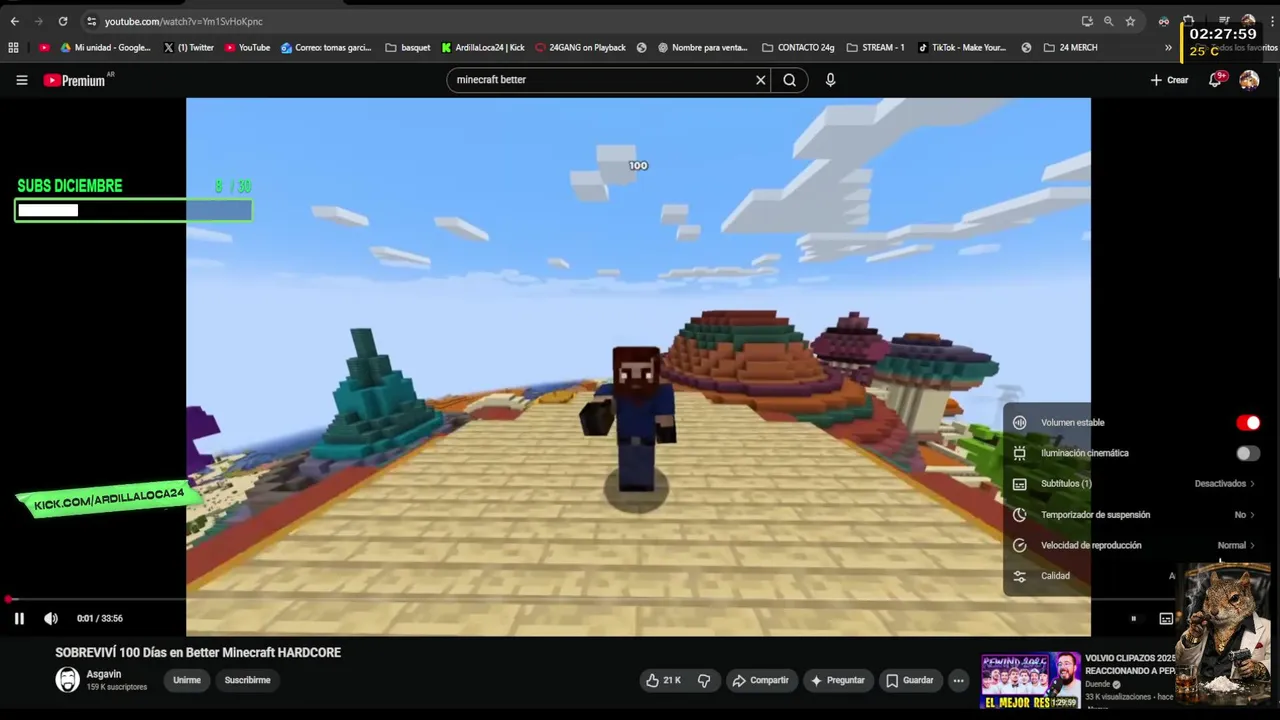
Task: Like the video with 21 K likes
Action: pyautogui.click(x=664, y=680)
